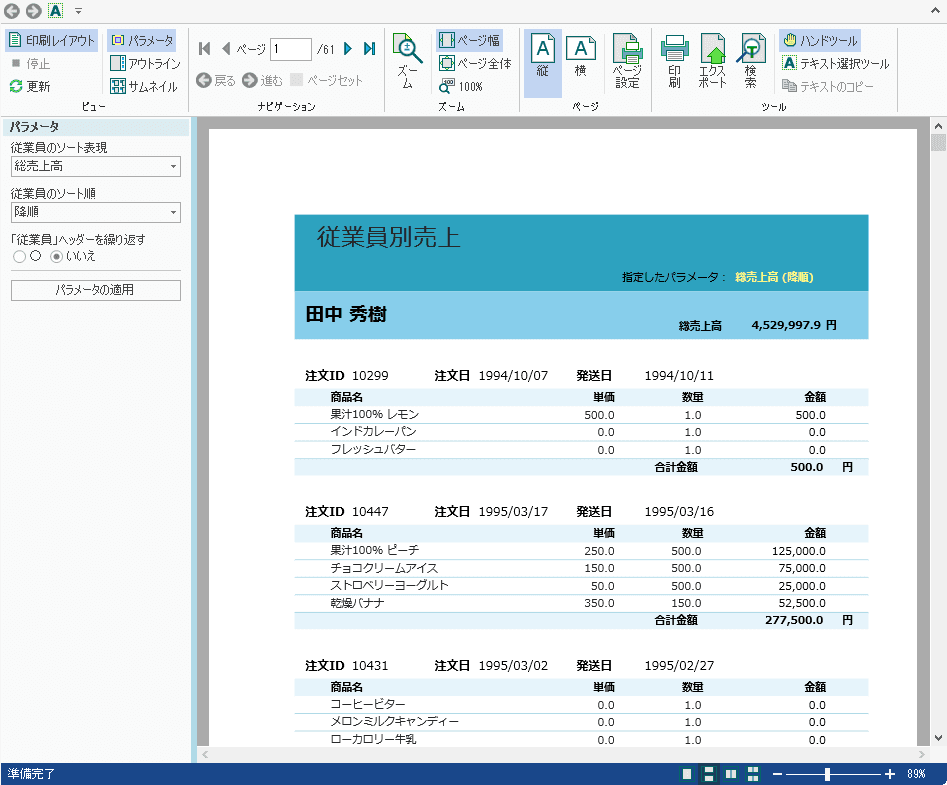Toggle 印刷レイアウト print layout view
The height and width of the screenshot is (785, 947).
point(52,40)
